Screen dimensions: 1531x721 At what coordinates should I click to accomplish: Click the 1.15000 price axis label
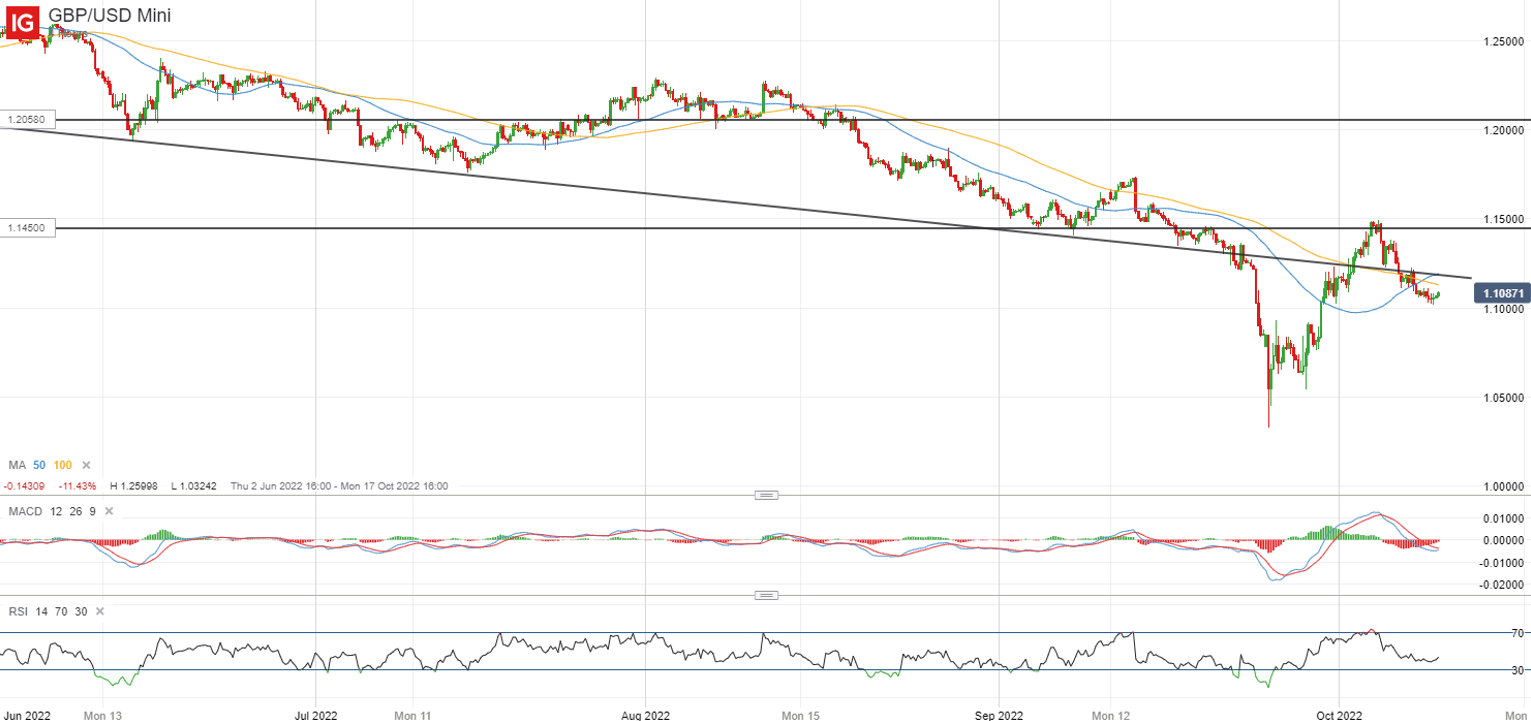(x=1504, y=219)
